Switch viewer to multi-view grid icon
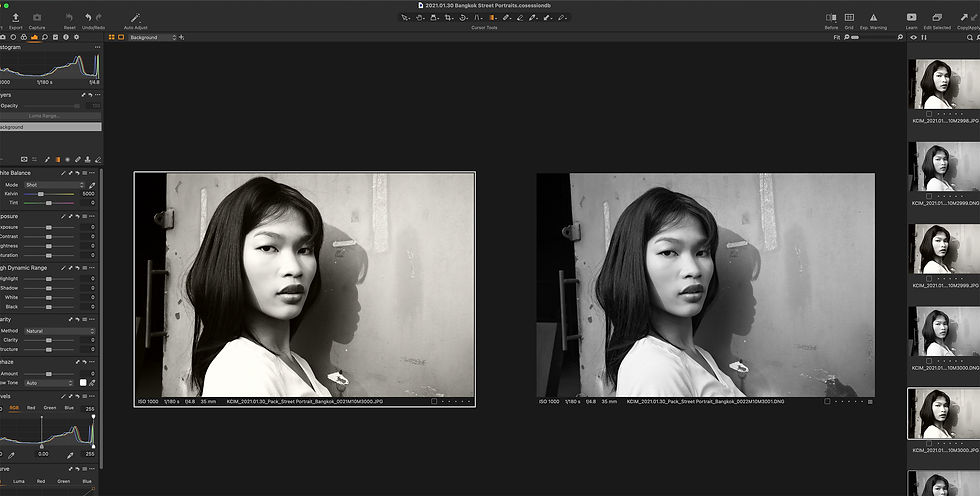 point(112,37)
